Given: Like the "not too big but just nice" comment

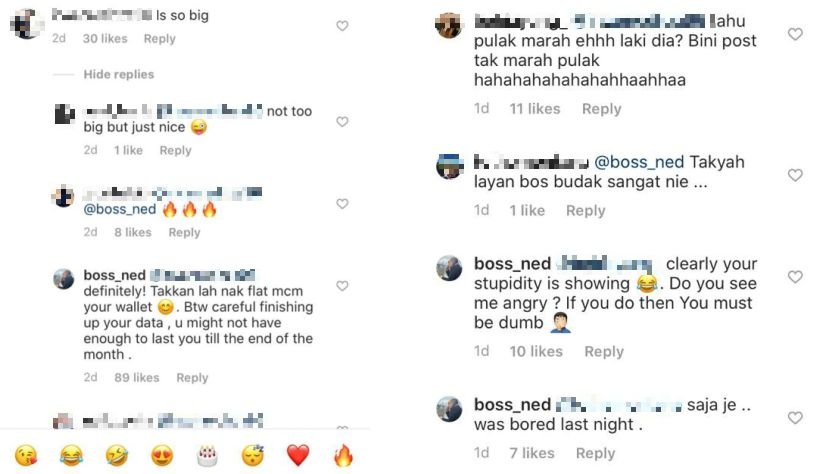Looking at the screenshot, I should 343,122.
